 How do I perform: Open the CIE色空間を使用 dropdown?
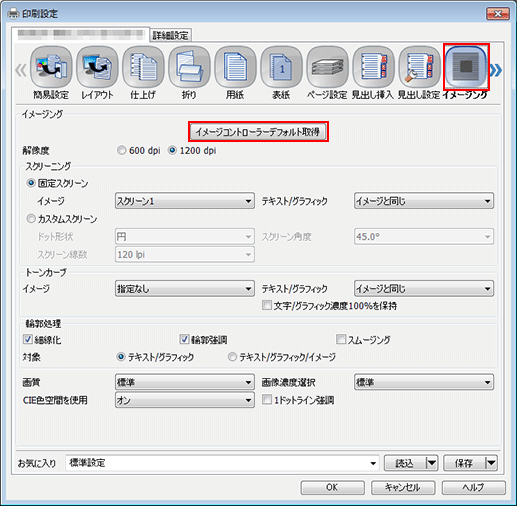pyautogui.click(x=185, y=400)
